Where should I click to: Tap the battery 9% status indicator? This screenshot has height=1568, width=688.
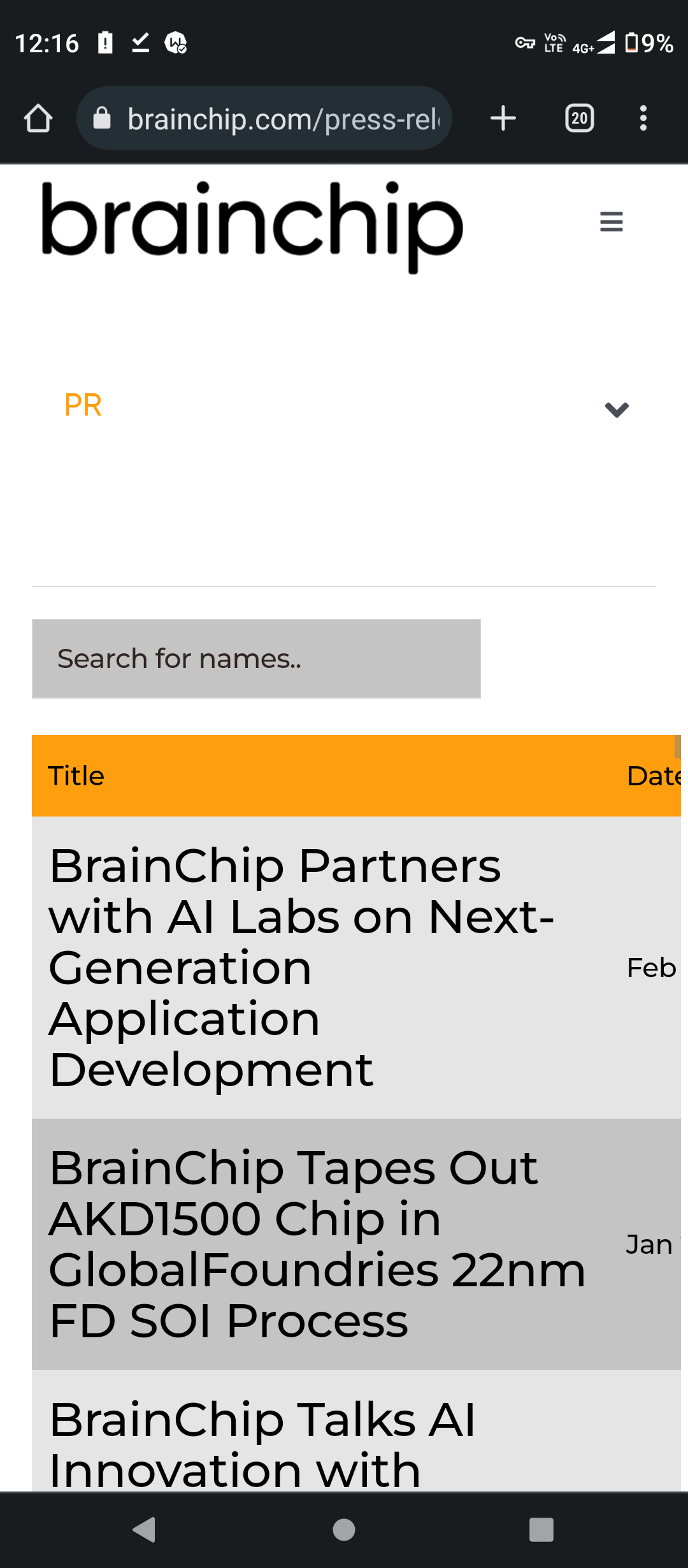pyautogui.click(x=649, y=43)
